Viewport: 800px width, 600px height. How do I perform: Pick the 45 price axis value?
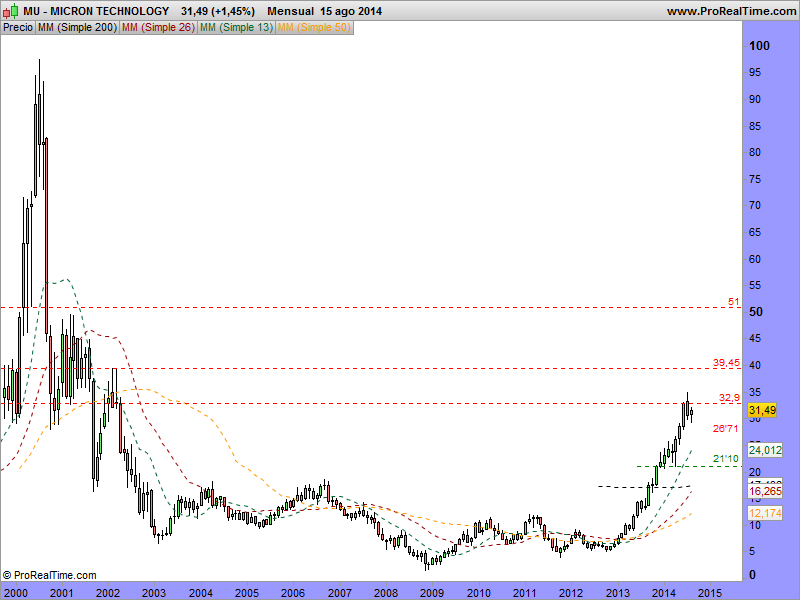click(x=755, y=338)
